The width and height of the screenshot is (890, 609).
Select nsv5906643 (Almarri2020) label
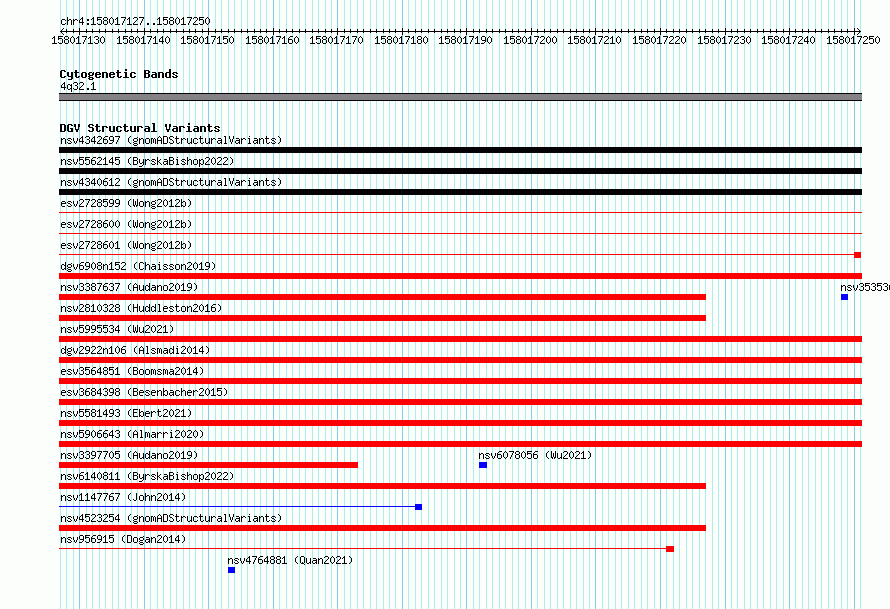132,434
